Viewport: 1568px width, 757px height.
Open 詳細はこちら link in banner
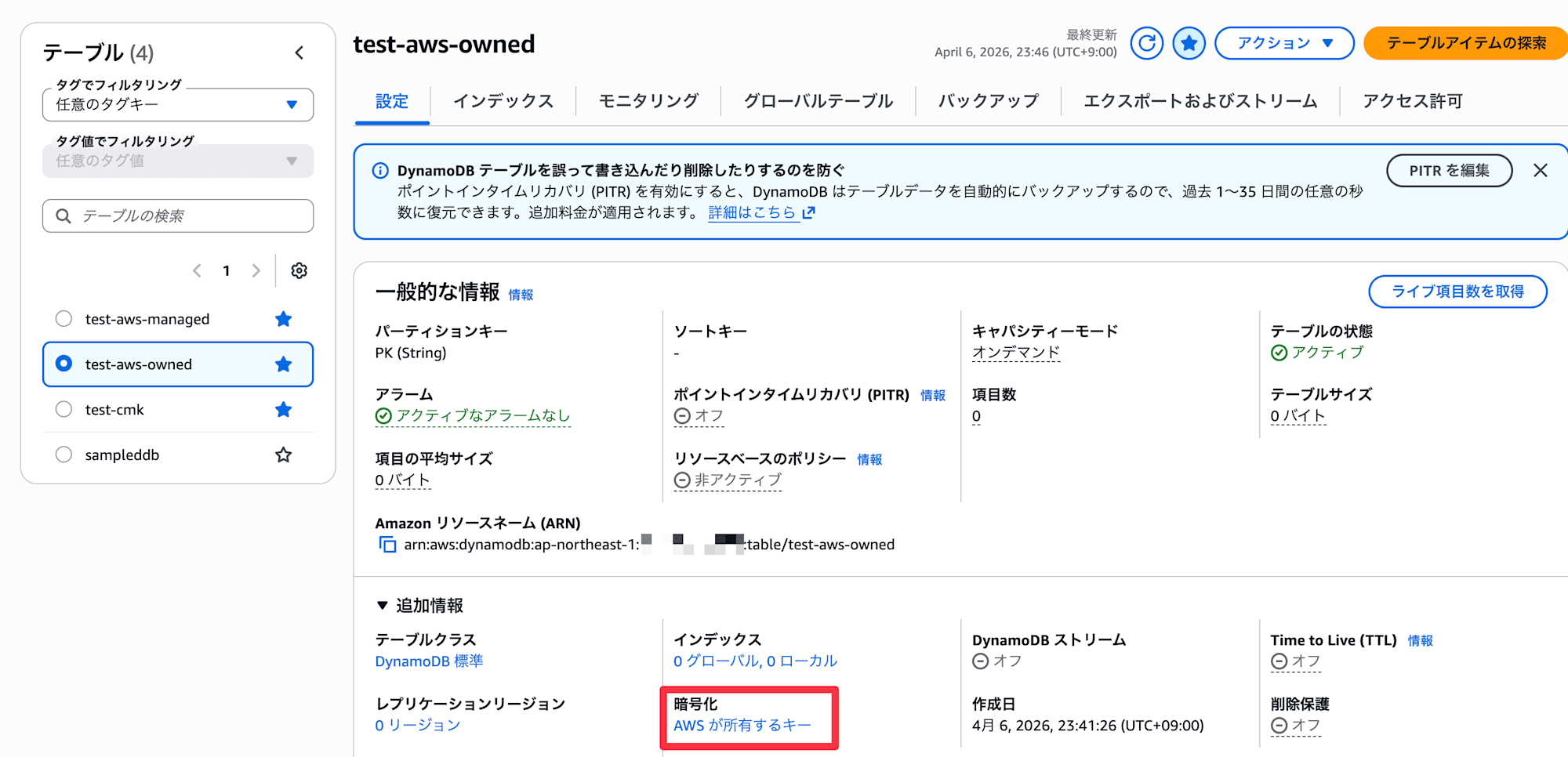pyautogui.click(x=761, y=212)
